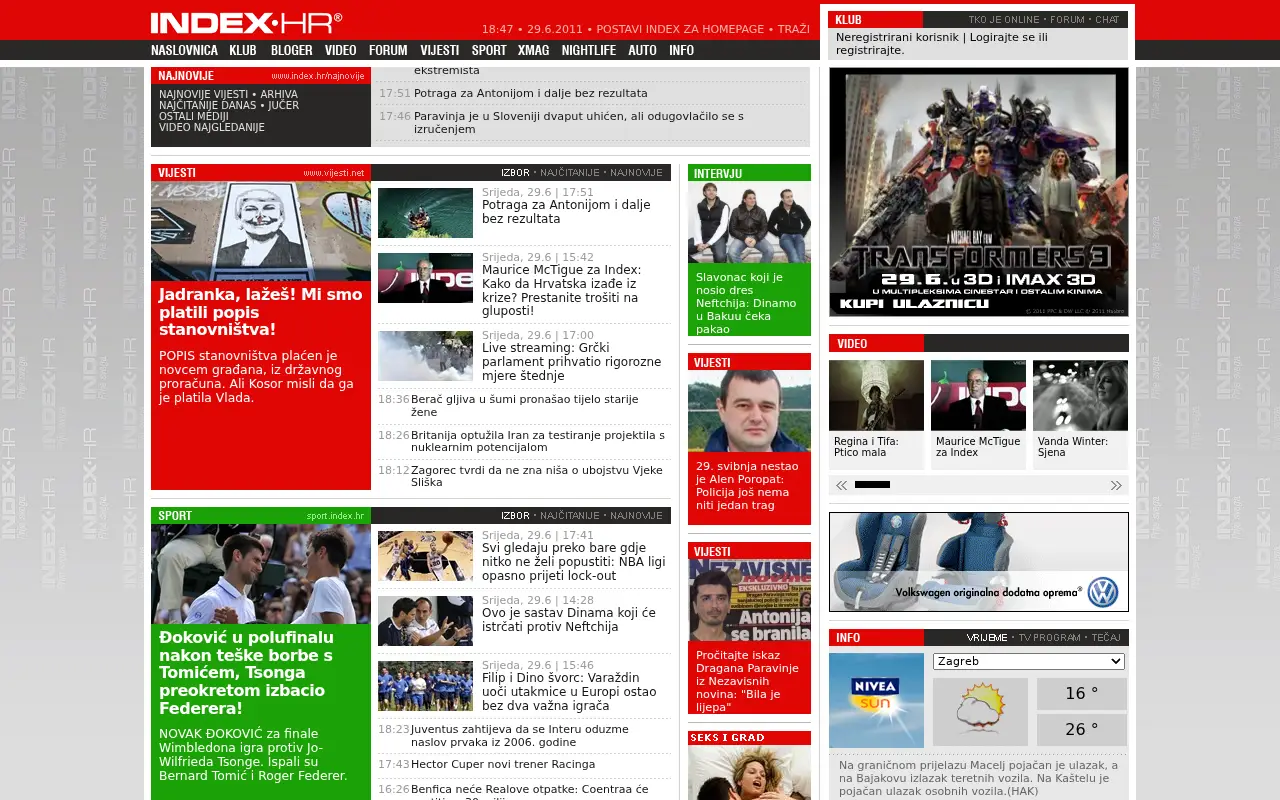
Task: Open the city dropdown showing Zagreb
Action: pyautogui.click(x=1029, y=661)
